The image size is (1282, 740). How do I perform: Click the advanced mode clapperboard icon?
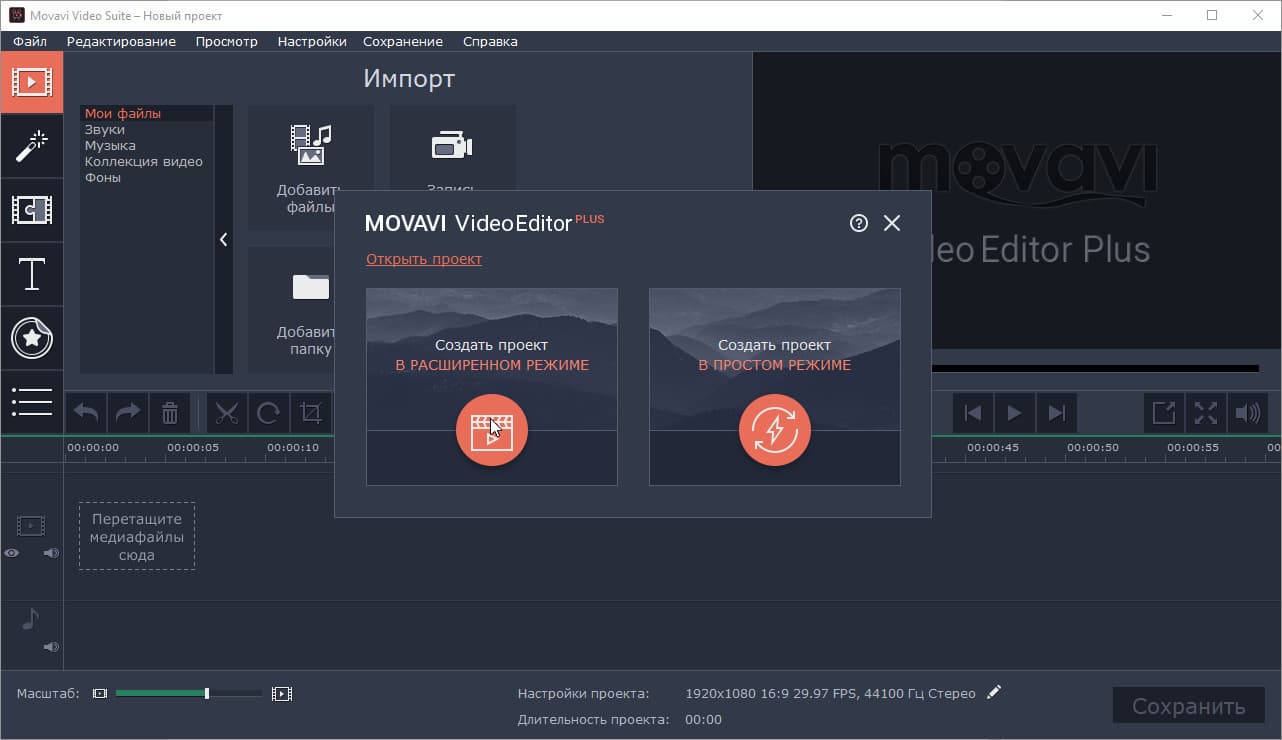491,430
